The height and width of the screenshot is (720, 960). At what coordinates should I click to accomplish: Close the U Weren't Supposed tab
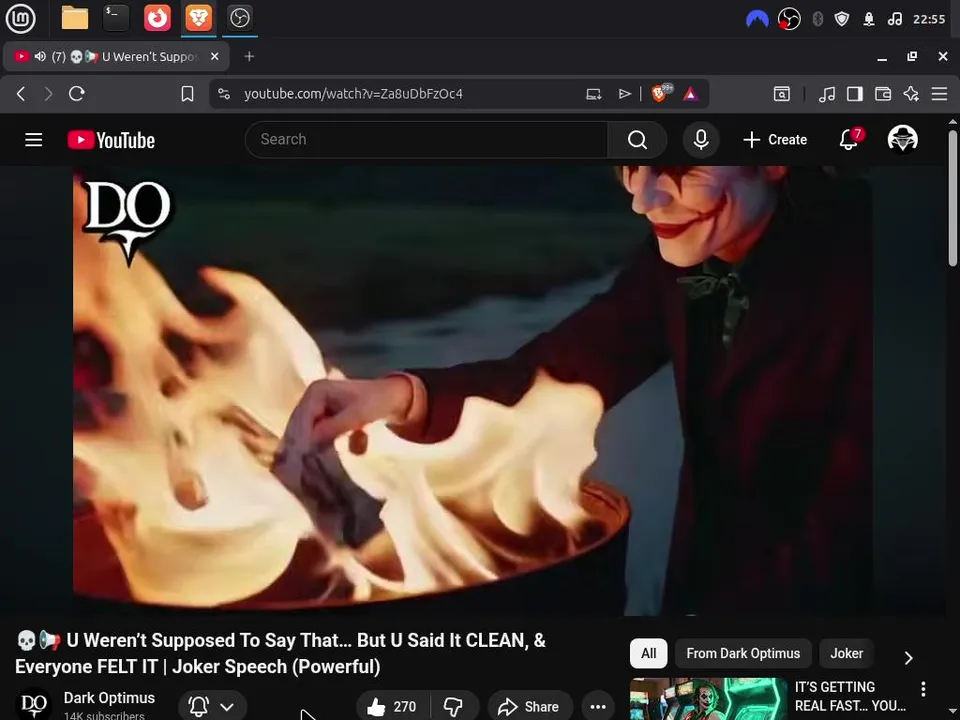tap(214, 56)
